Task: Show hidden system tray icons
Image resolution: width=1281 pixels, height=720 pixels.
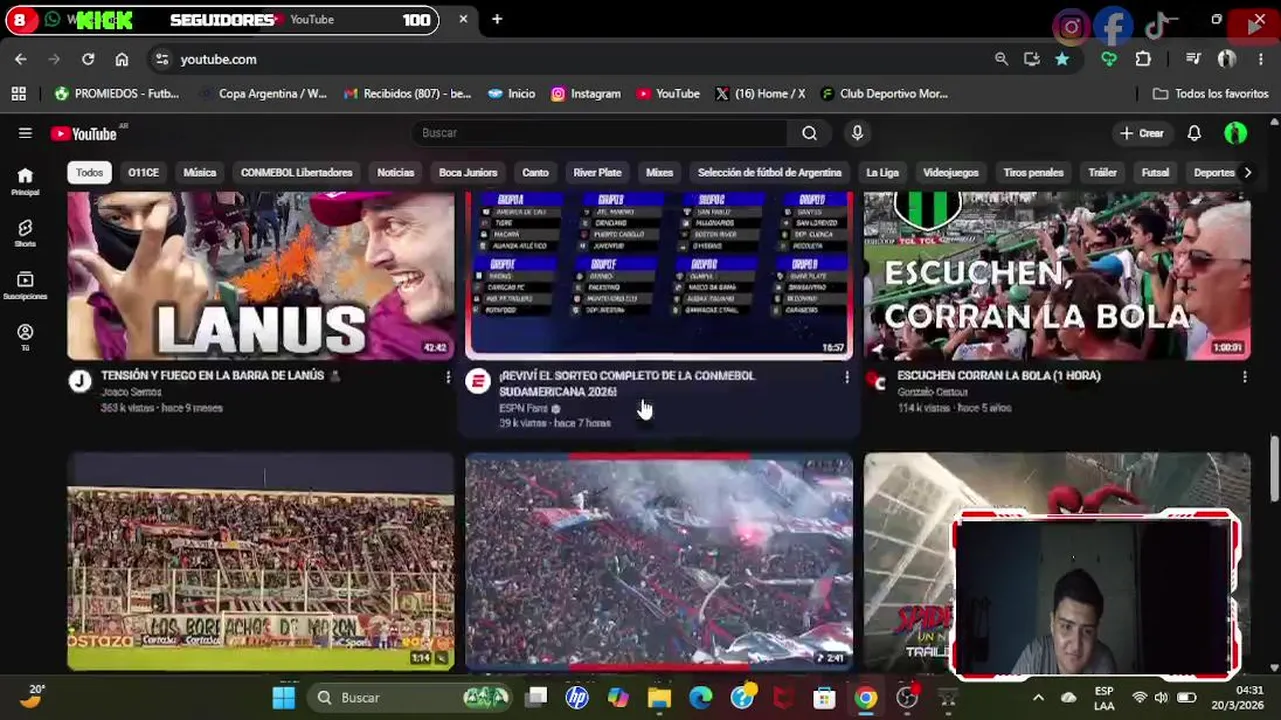Action: pyautogui.click(x=1038, y=697)
